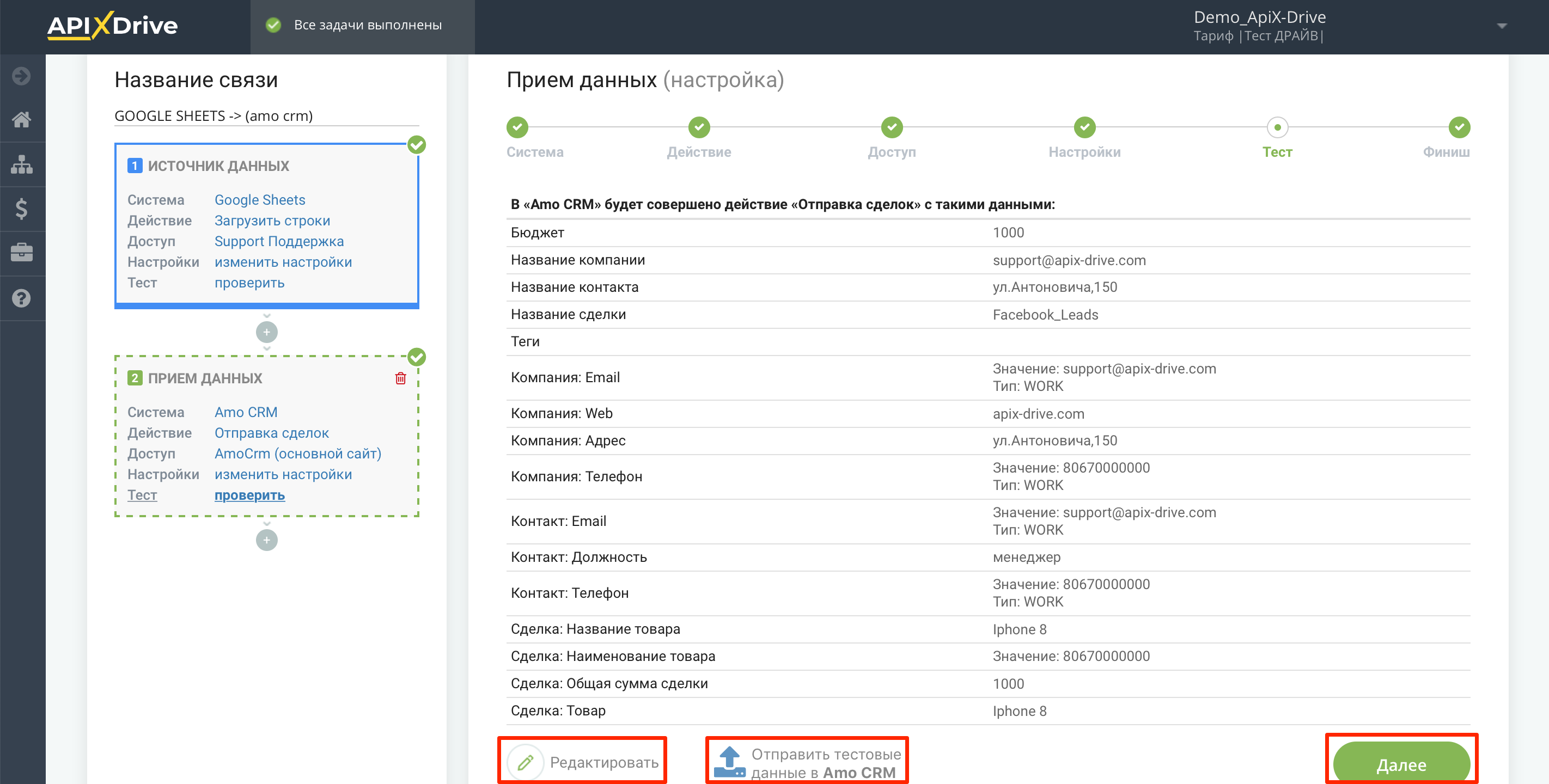Expand the sidebar with the arrow icon
Image resolution: width=1549 pixels, height=784 pixels.
(x=22, y=76)
